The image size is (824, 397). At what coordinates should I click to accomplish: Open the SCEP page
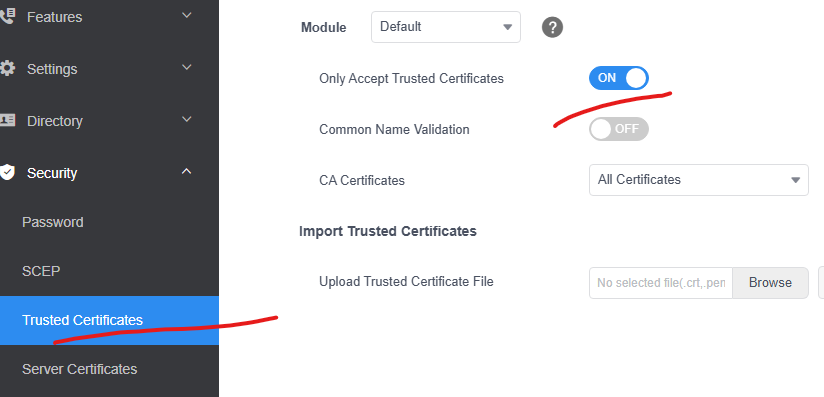click(x=41, y=271)
